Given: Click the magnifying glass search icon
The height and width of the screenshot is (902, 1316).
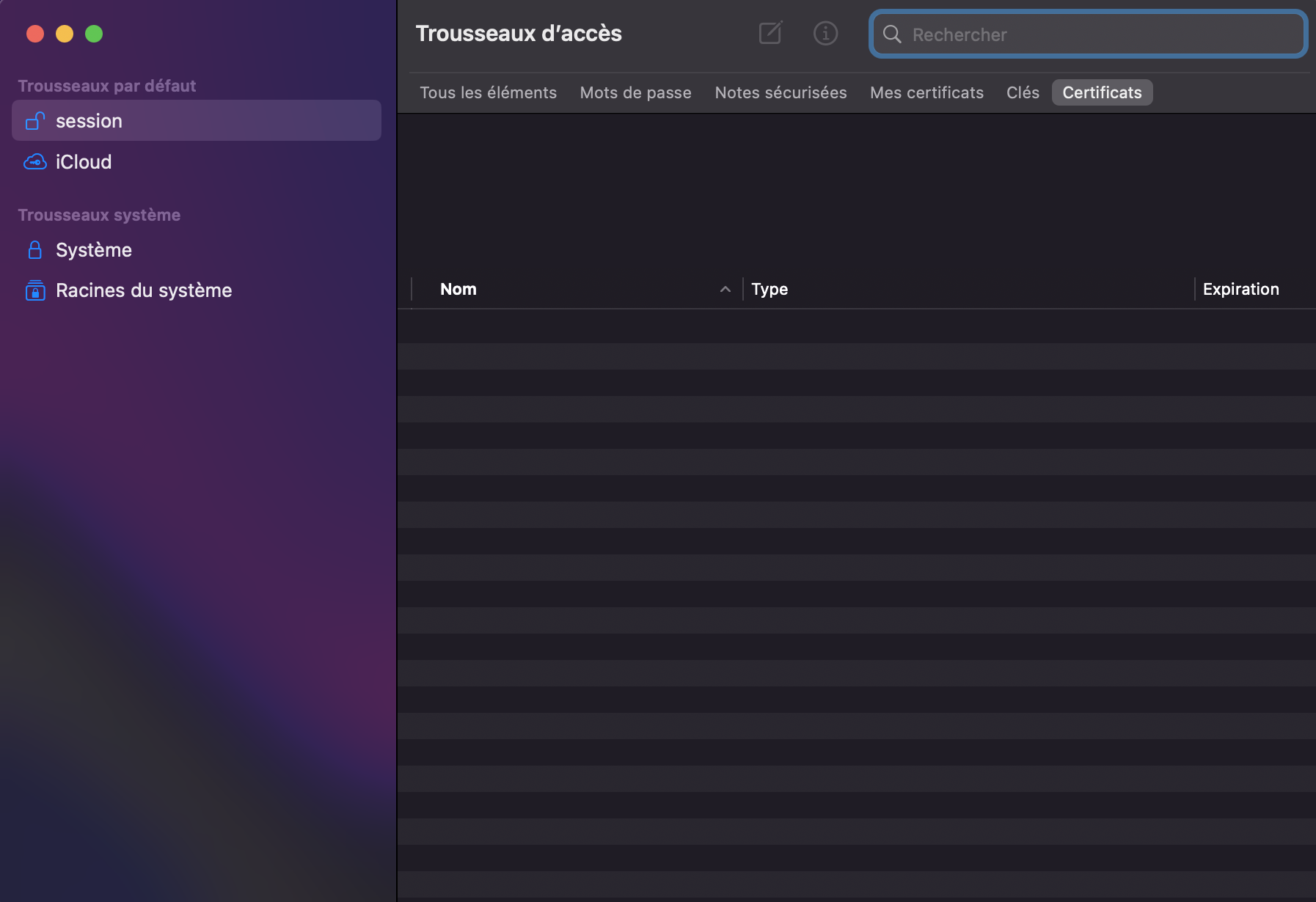Looking at the screenshot, I should [x=892, y=34].
